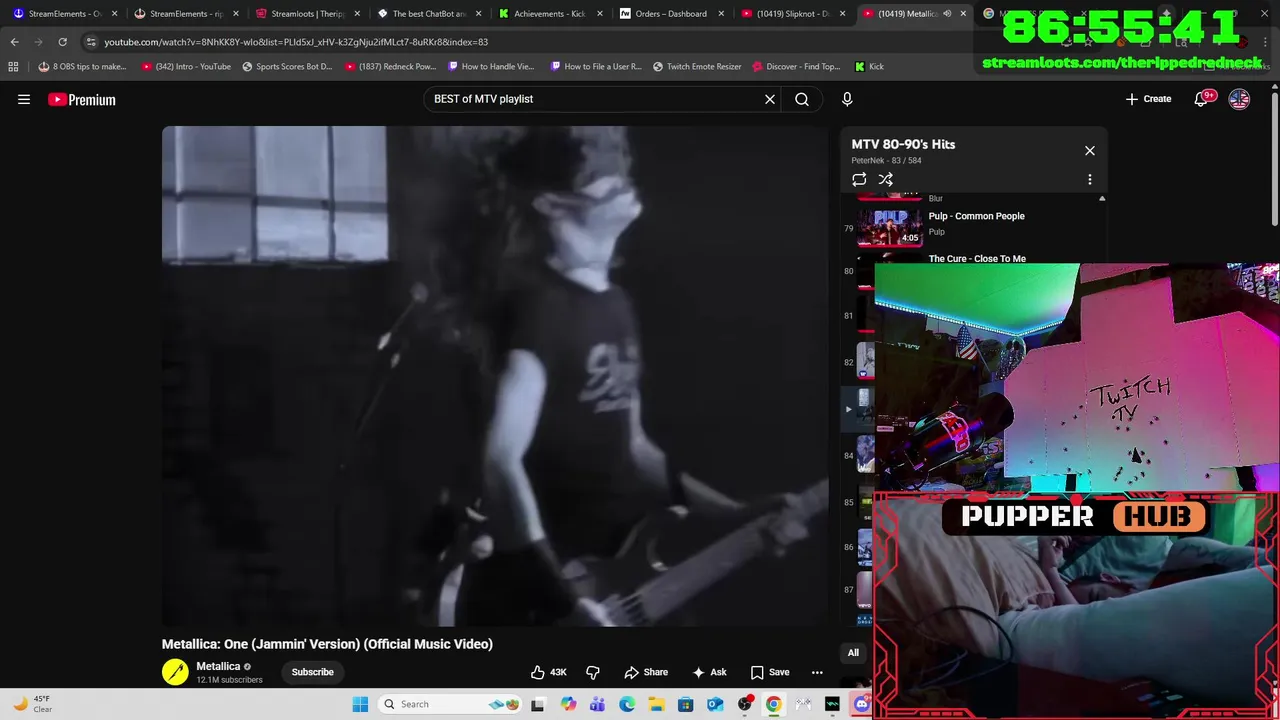Open Microsoft Teams taskbar icon
The width and height of the screenshot is (1280, 720).
pyautogui.click(x=597, y=704)
